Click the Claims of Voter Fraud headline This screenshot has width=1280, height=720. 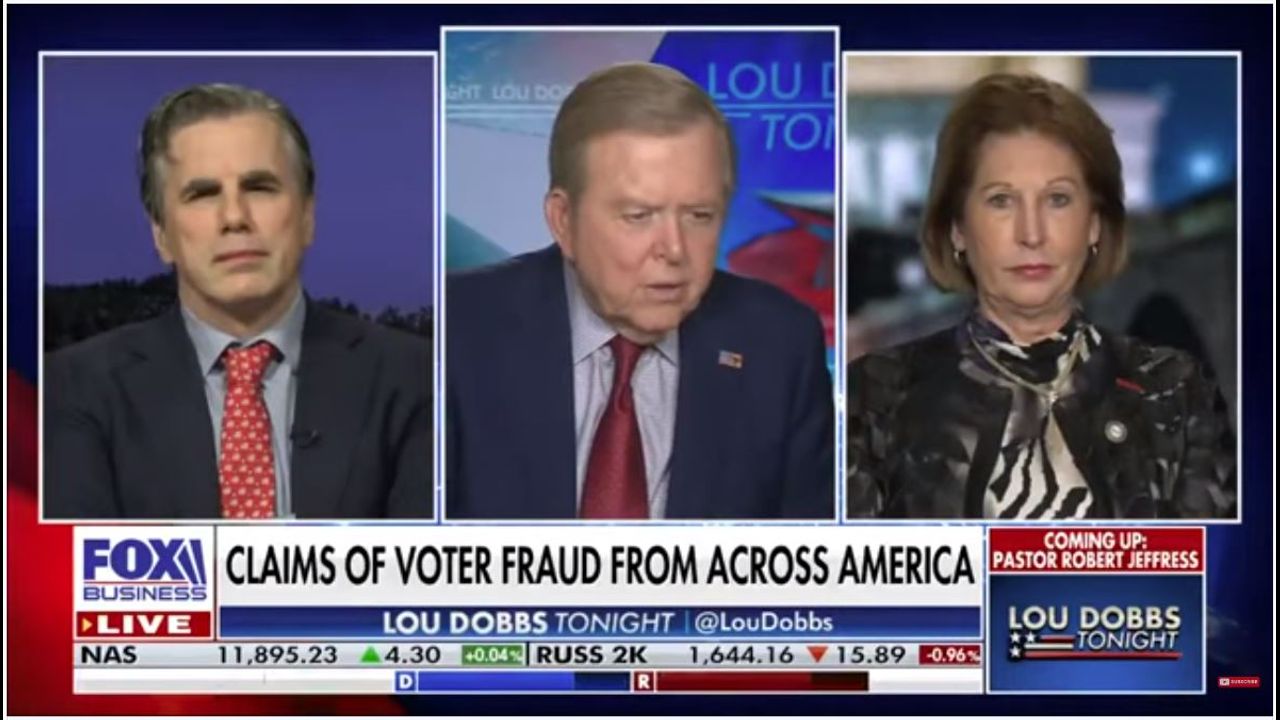[x=599, y=565]
